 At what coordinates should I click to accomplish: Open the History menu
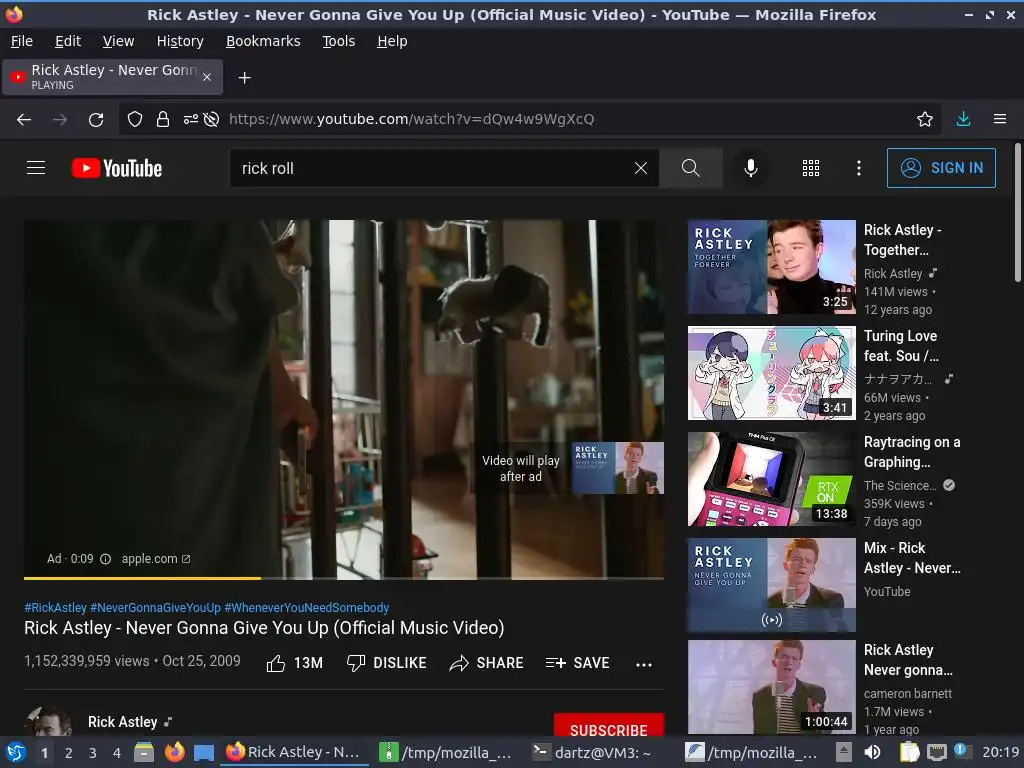pyautogui.click(x=180, y=41)
